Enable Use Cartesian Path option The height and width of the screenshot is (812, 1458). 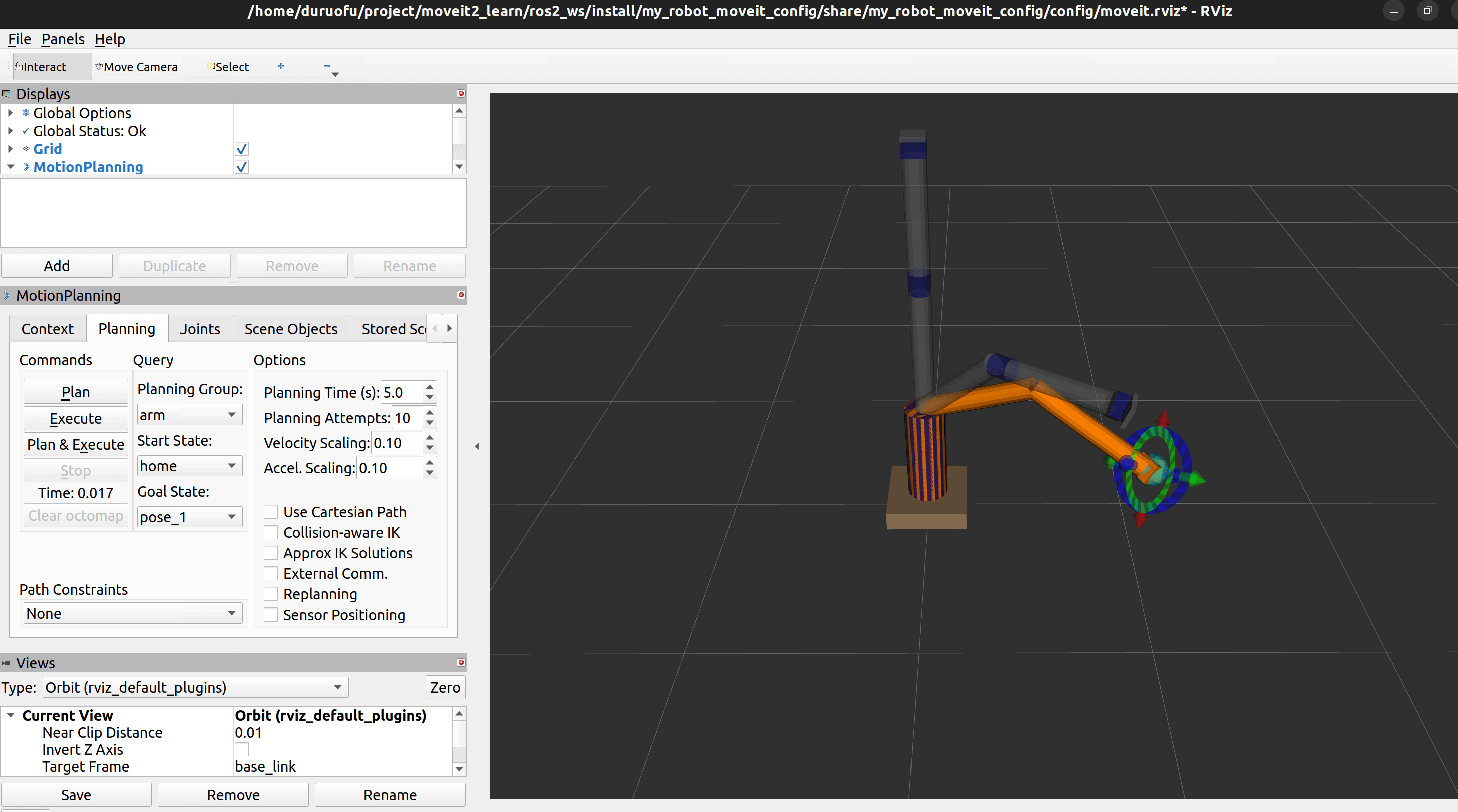(271, 512)
